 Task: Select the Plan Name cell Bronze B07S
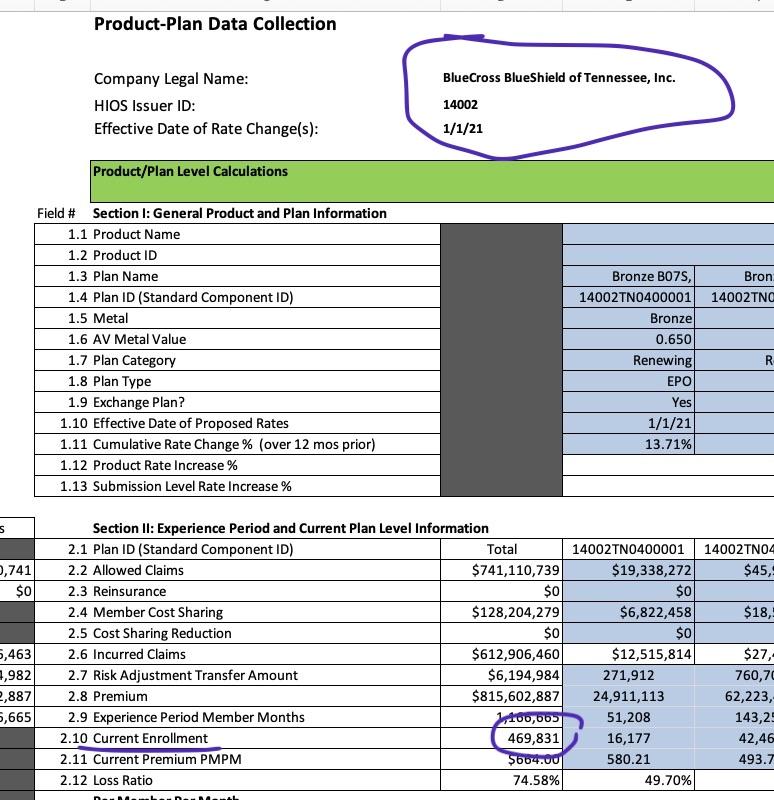(x=652, y=276)
